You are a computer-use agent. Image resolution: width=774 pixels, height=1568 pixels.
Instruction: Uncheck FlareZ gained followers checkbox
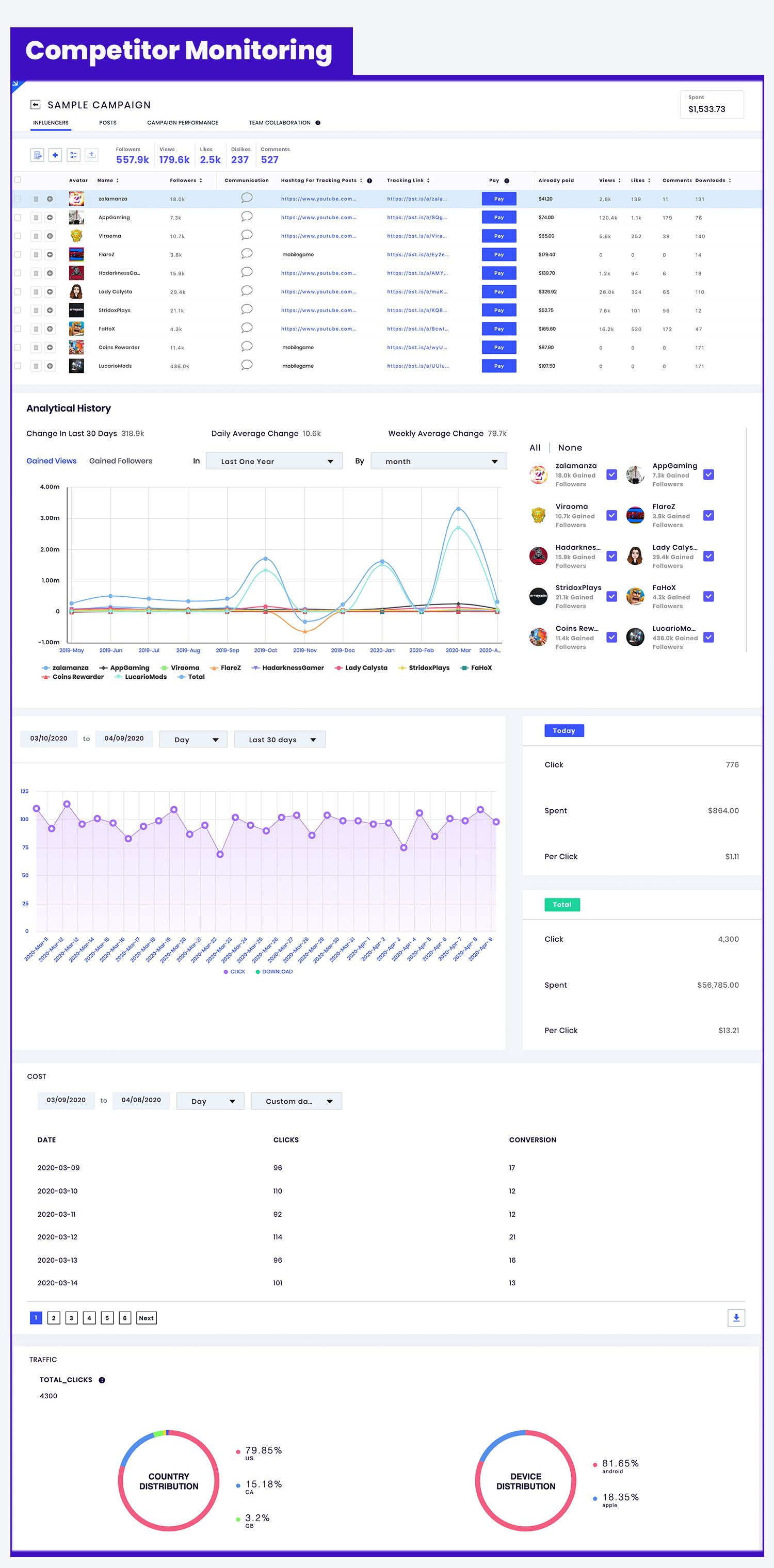coord(708,516)
